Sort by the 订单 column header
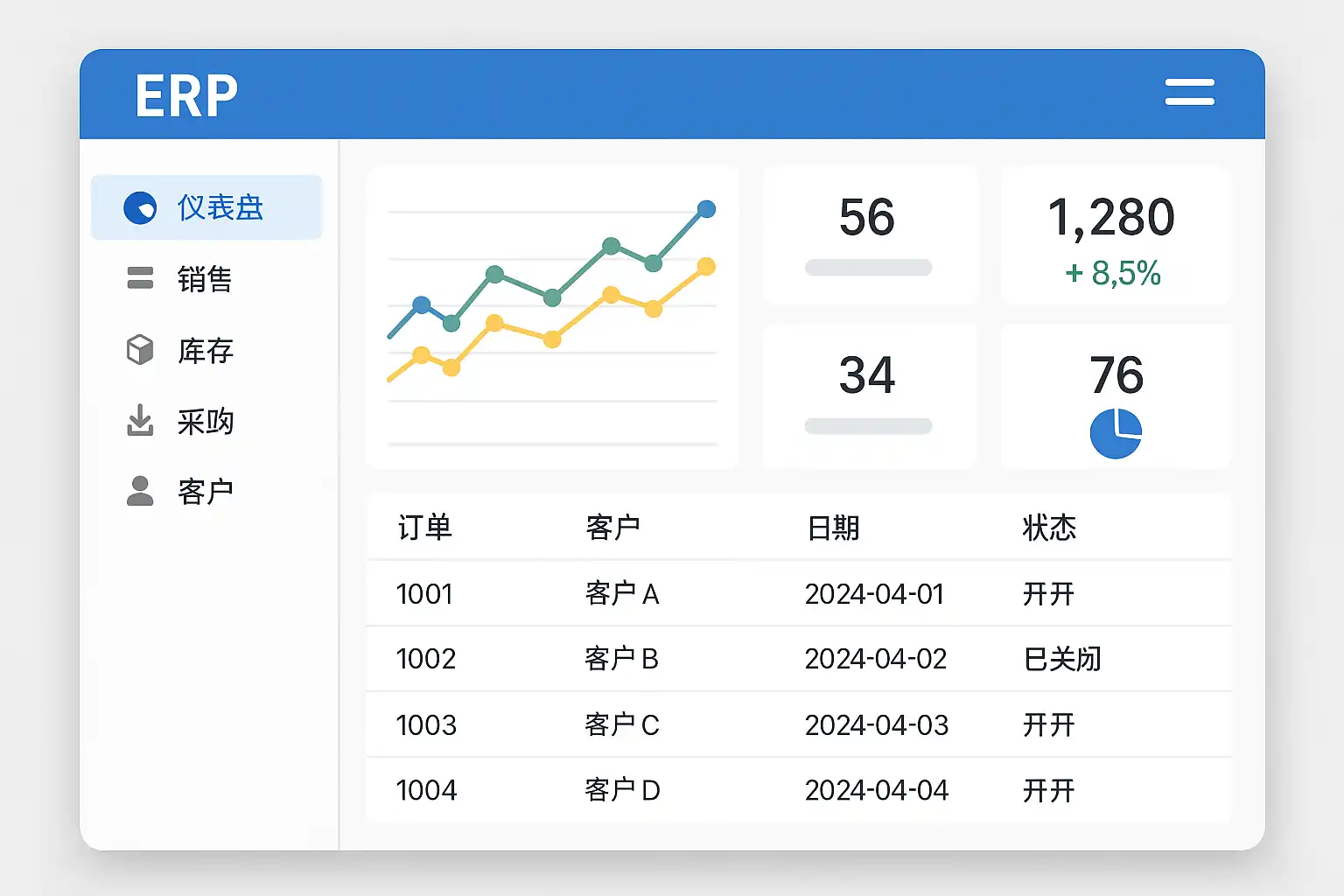Image resolution: width=1344 pixels, height=896 pixels. (424, 528)
